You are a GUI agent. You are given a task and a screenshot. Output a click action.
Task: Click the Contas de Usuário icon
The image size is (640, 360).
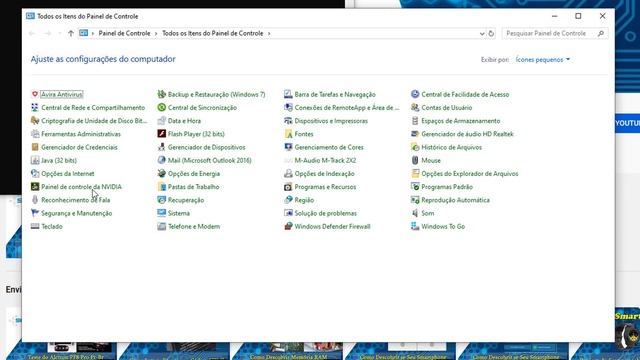tap(415, 107)
